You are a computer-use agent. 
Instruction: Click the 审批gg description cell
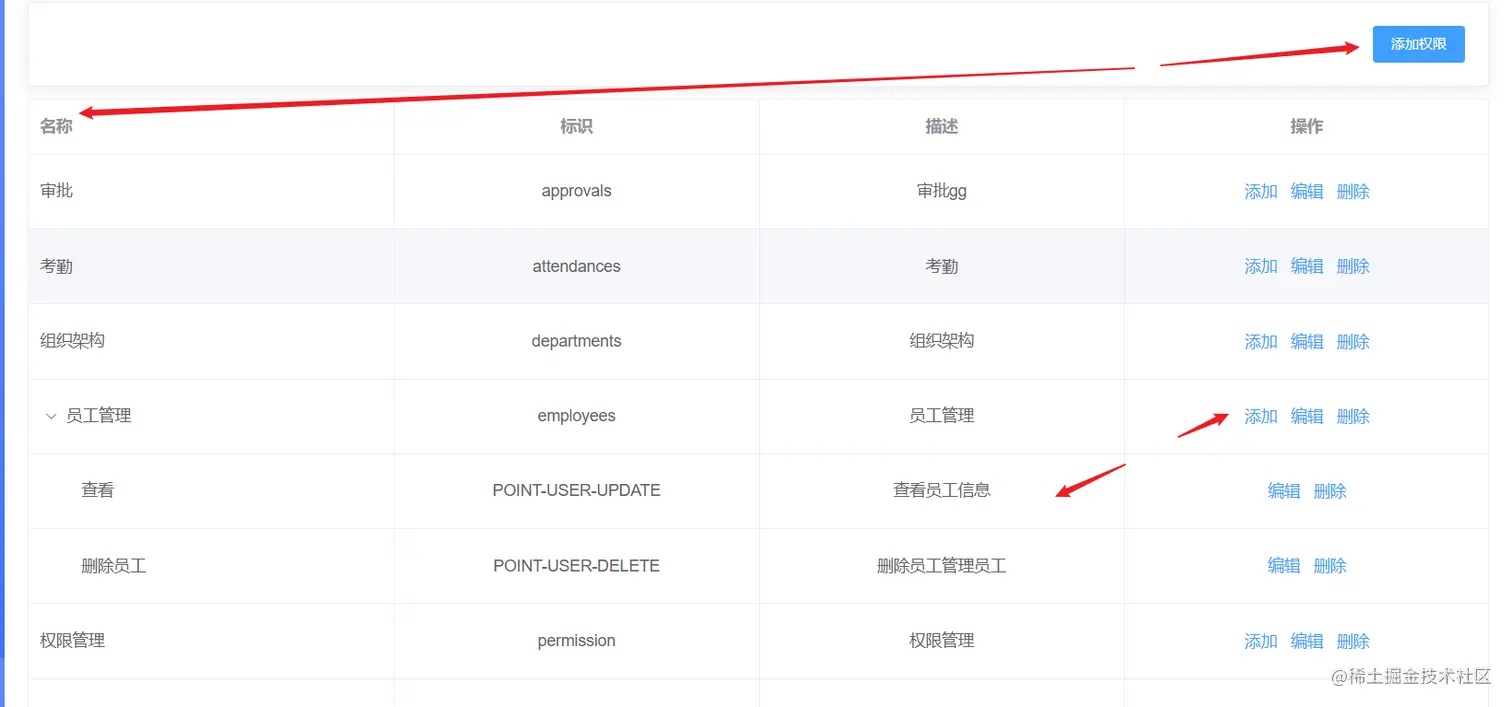[942, 191]
